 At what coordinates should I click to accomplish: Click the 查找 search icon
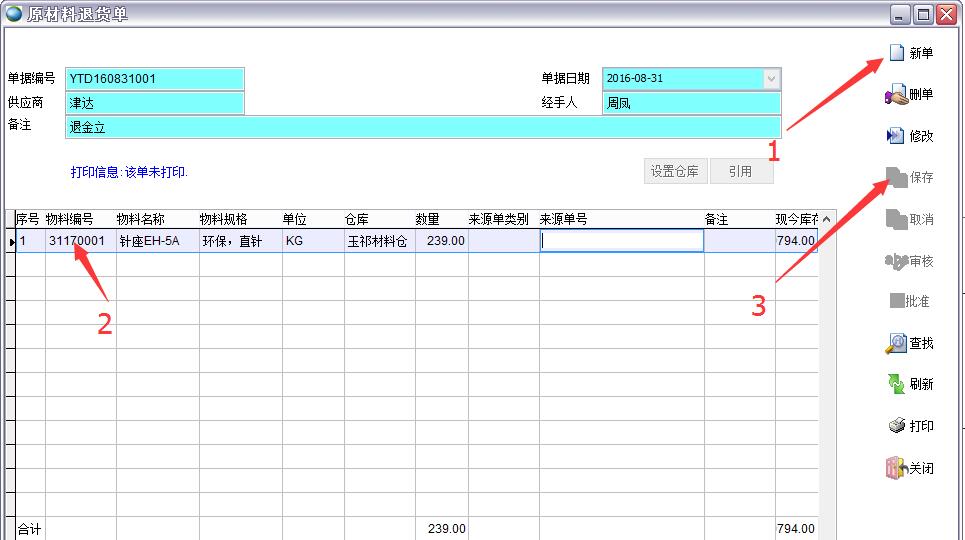(x=896, y=343)
